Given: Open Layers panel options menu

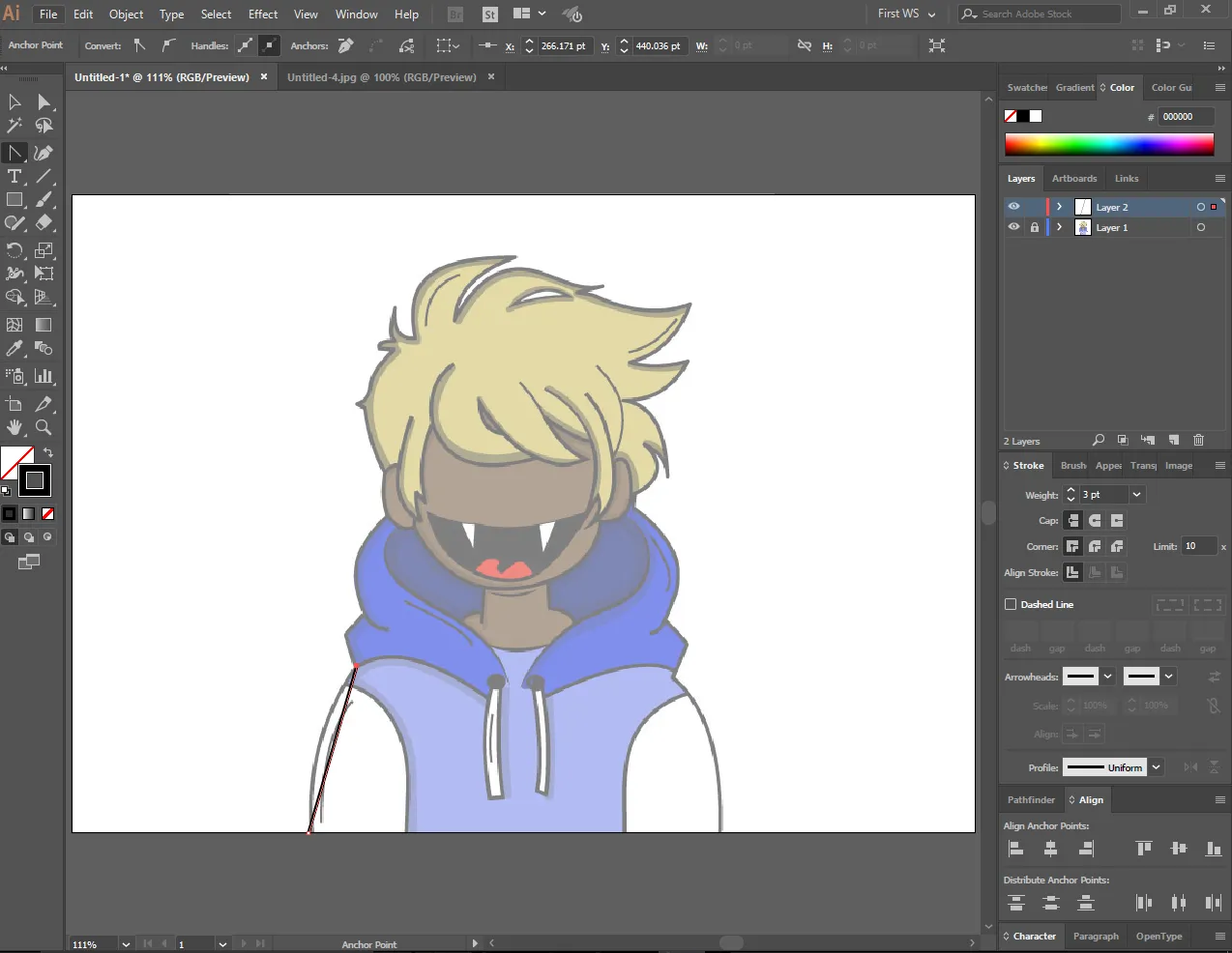Looking at the screenshot, I should (x=1219, y=178).
